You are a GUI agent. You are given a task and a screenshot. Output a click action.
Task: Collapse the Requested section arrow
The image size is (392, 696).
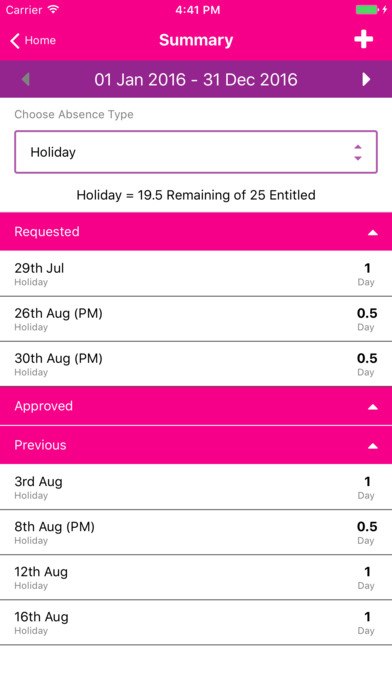373,232
